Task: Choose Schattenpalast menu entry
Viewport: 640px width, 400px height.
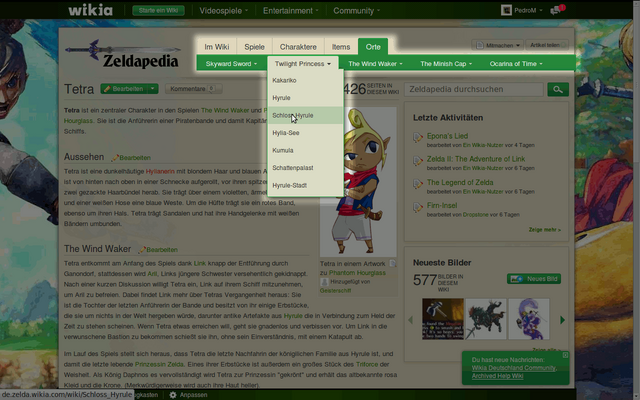Action: tap(305, 168)
